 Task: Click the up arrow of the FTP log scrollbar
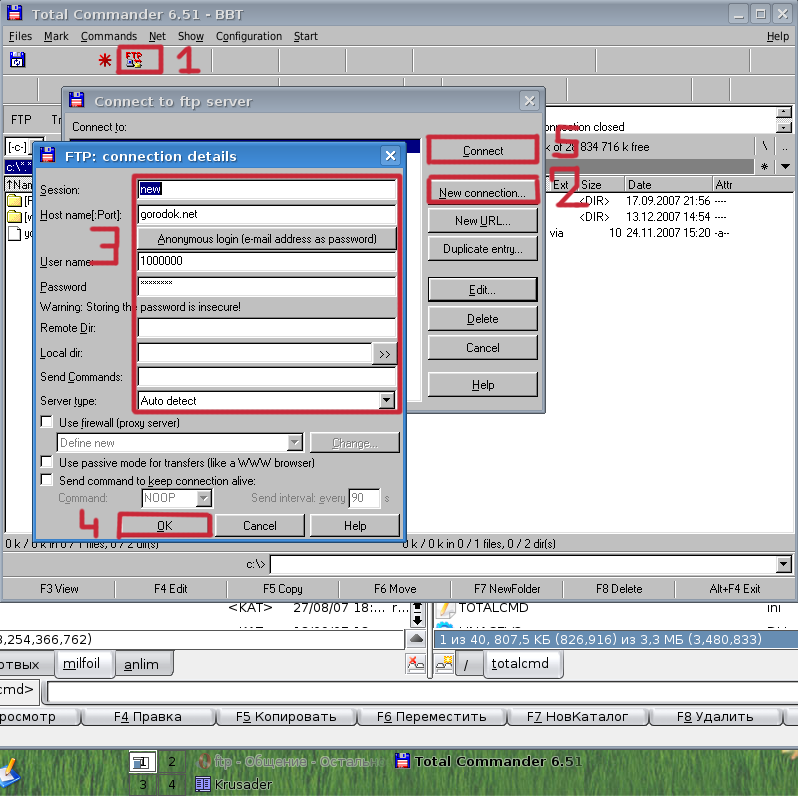coord(784,112)
